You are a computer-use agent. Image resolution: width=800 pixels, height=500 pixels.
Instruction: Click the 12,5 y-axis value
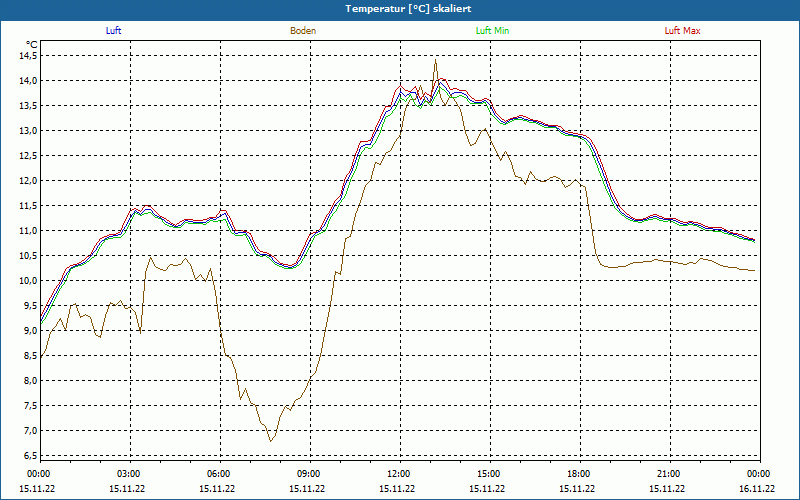tap(28, 156)
